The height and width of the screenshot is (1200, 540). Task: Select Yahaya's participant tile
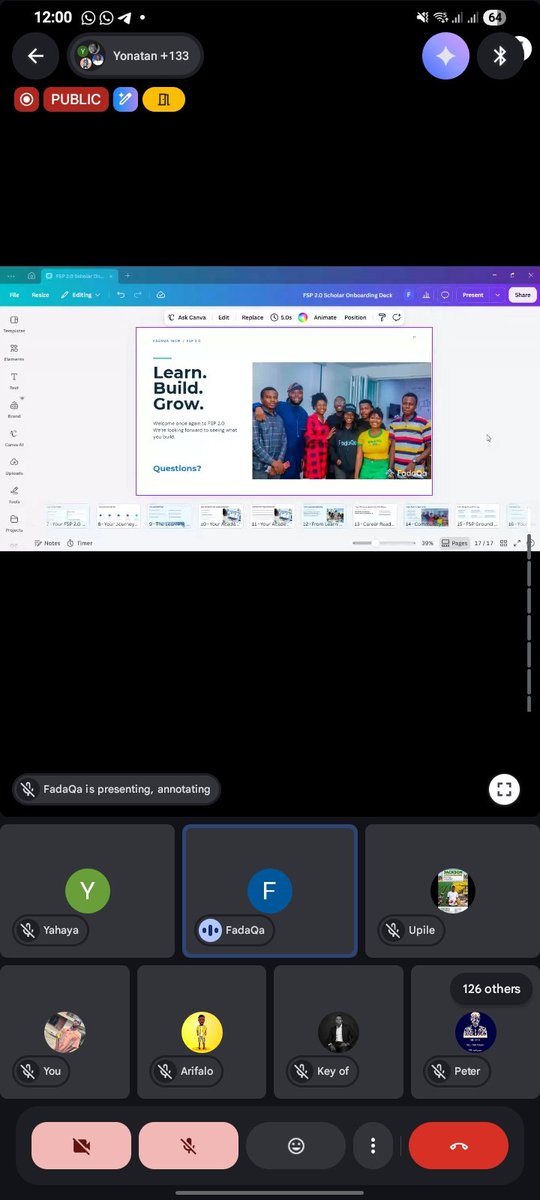87,890
